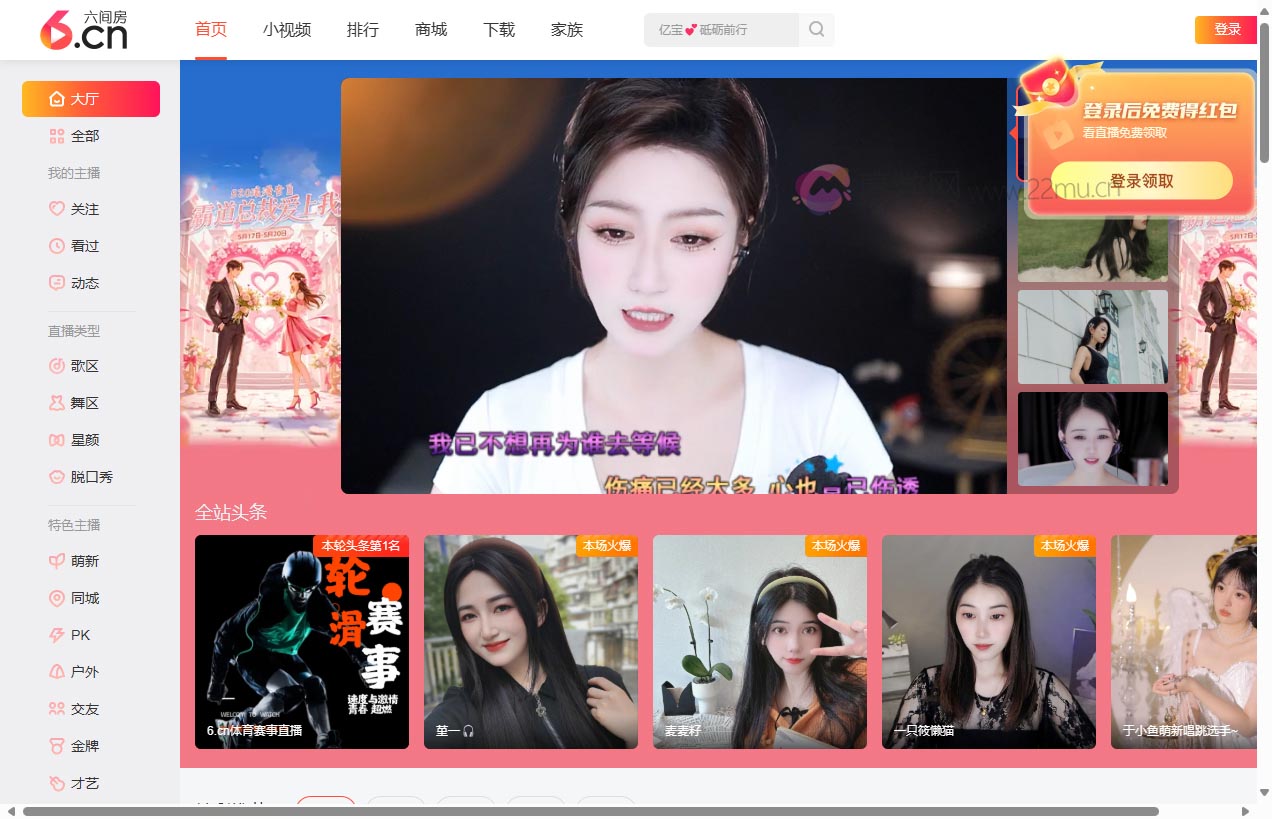Click the 登录领取 red packet button
Image resolution: width=1272 pixels, height=819 pixels.
(x=1141, y=181)
